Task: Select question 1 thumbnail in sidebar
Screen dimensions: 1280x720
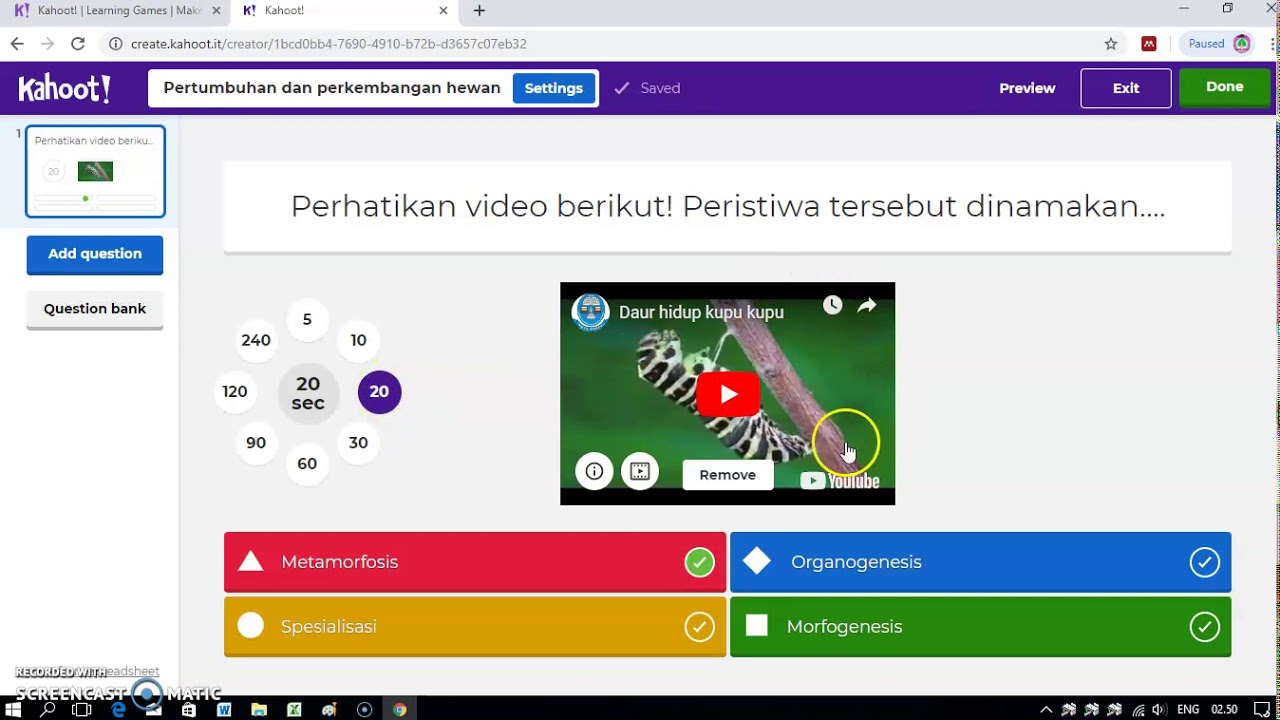Action: (x=95, y=171)
